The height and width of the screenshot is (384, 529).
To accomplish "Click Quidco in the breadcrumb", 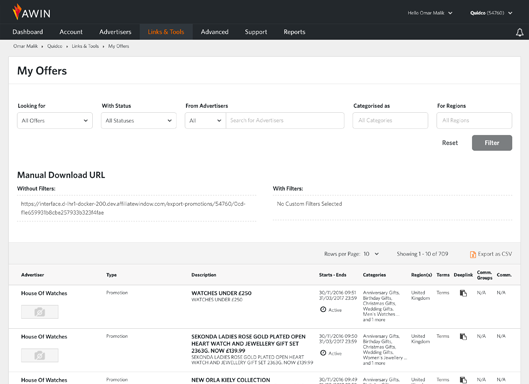I will 55,46.
